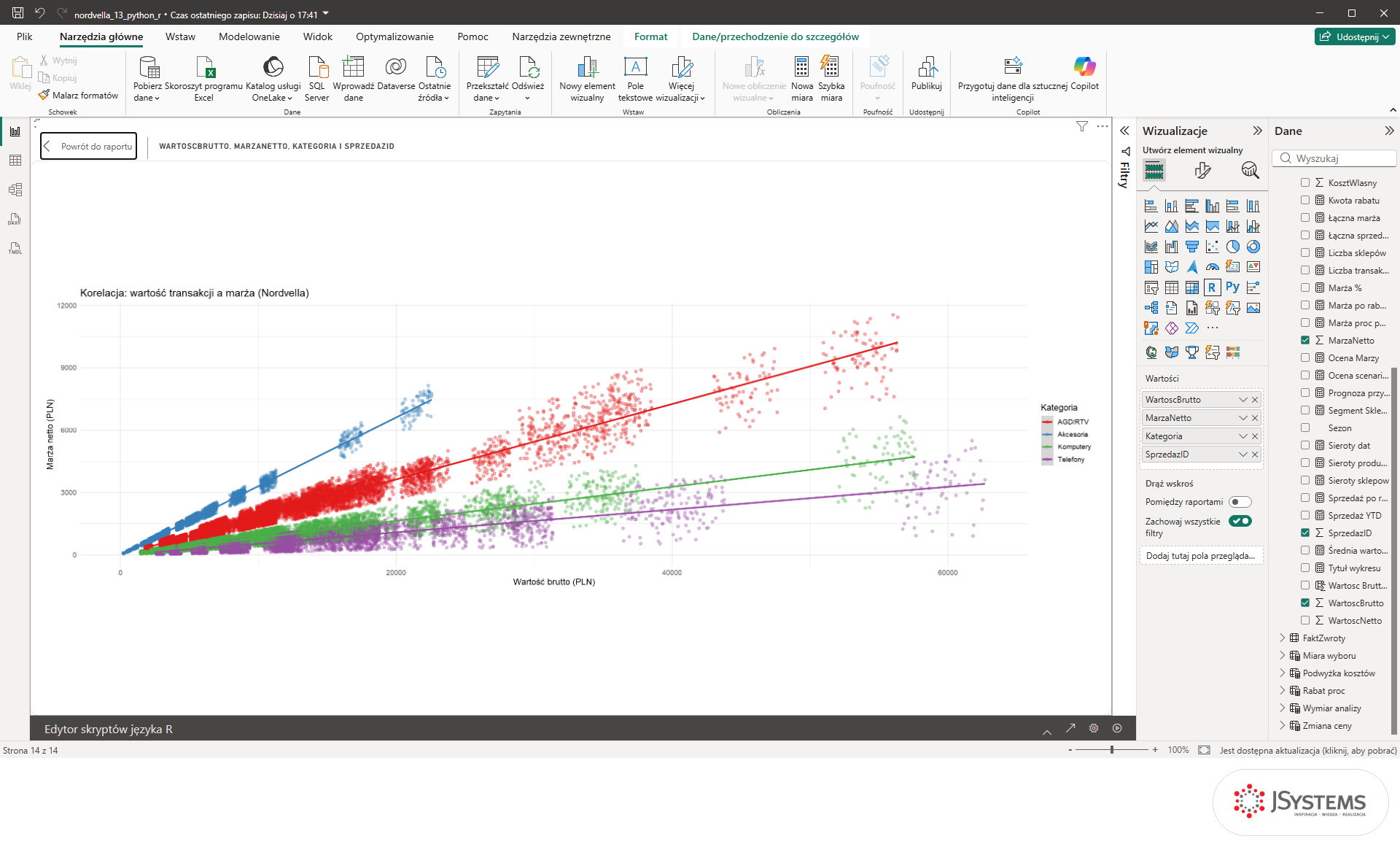This screenshot has width=1400, height=847.
Task: Collapse the Wizualizacje pane chevrons
Action: coord(1257,131)
